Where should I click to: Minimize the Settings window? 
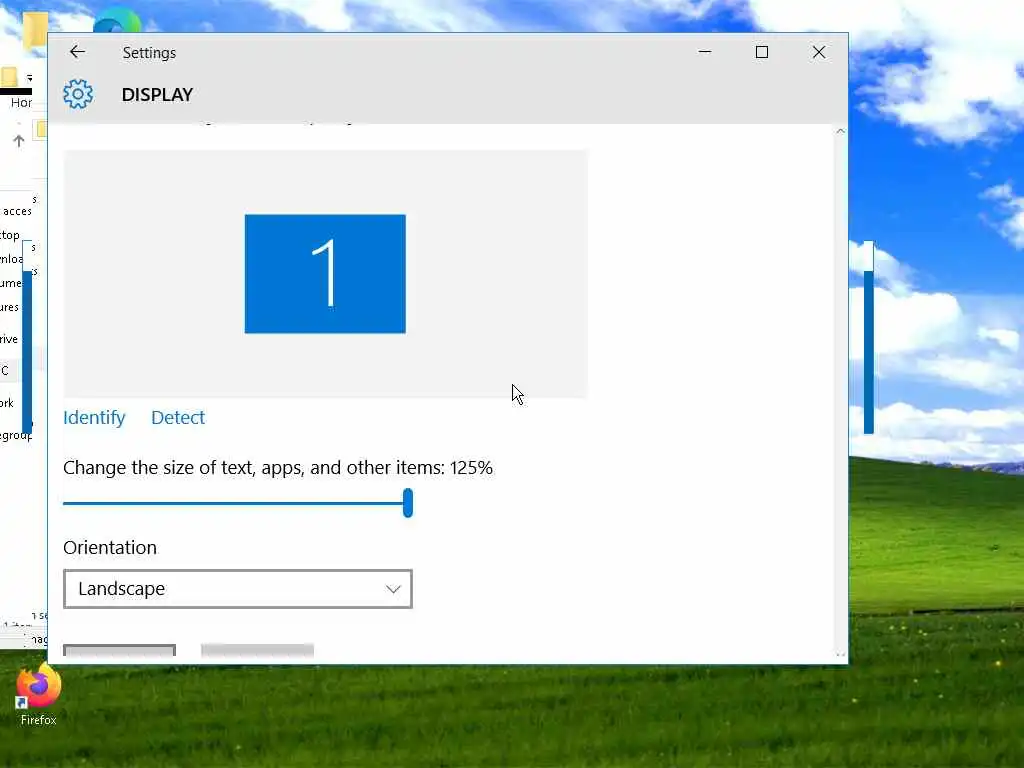coord(705,52)
